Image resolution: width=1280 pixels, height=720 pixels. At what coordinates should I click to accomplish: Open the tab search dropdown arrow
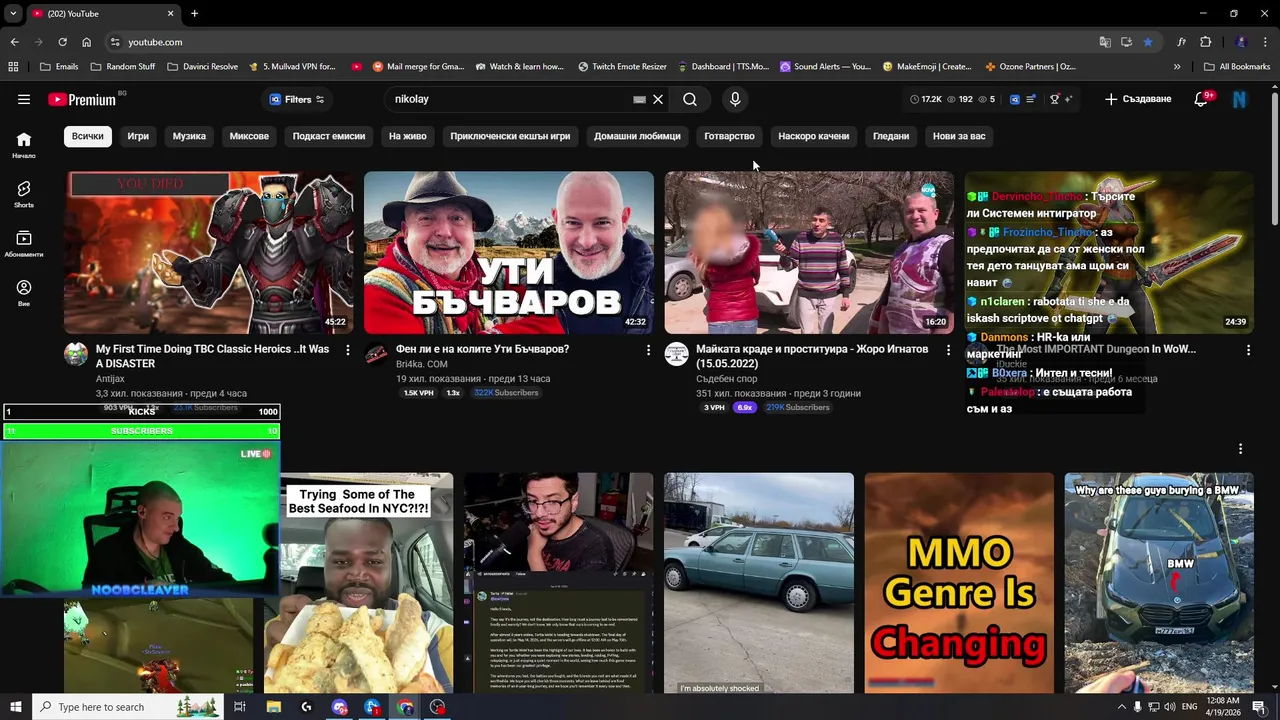click(x=13, y=13)
